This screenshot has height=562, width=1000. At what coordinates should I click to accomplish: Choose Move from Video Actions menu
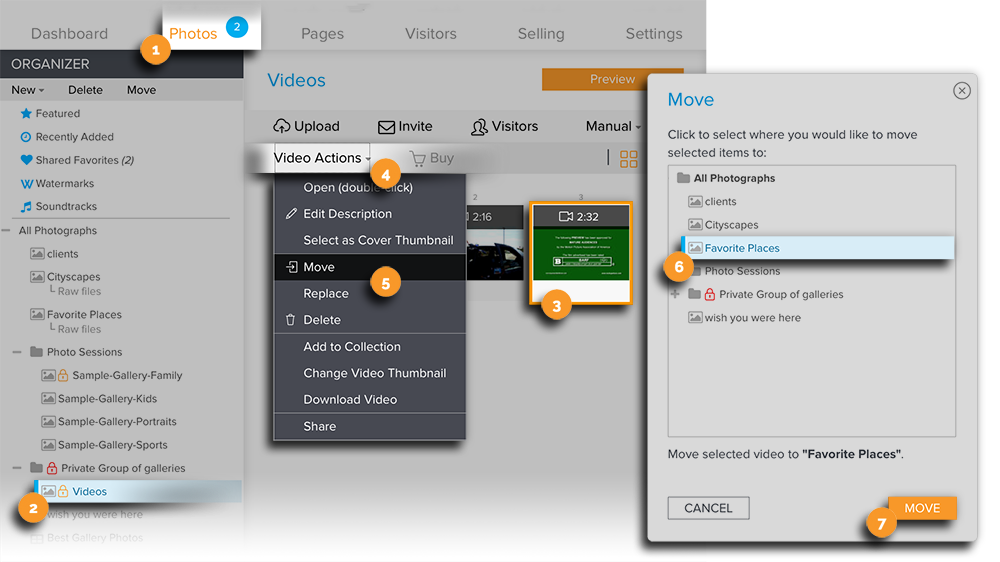[370, 267]
